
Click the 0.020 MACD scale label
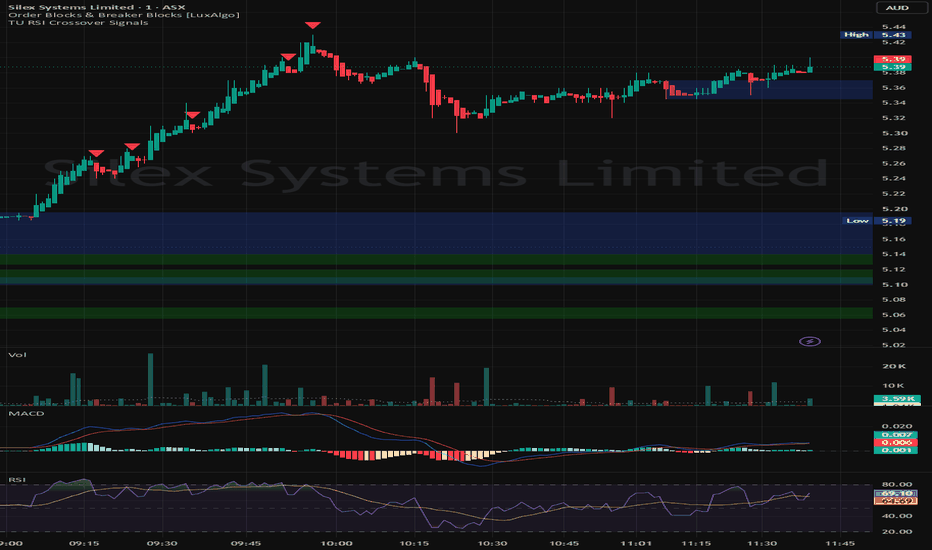897,426
